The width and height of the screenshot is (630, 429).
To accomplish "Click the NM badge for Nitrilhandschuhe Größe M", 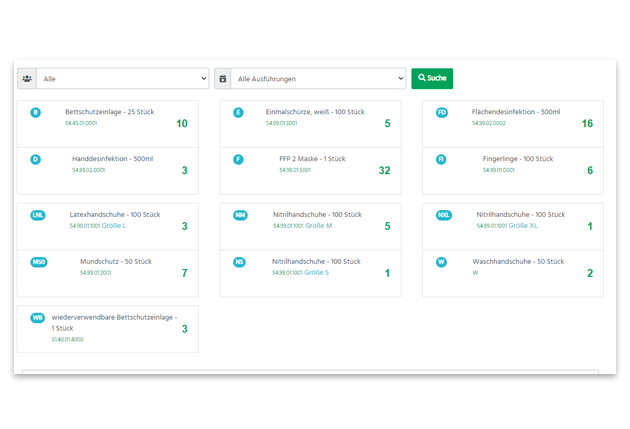I will pyautogui.click(x=240, y=215).
